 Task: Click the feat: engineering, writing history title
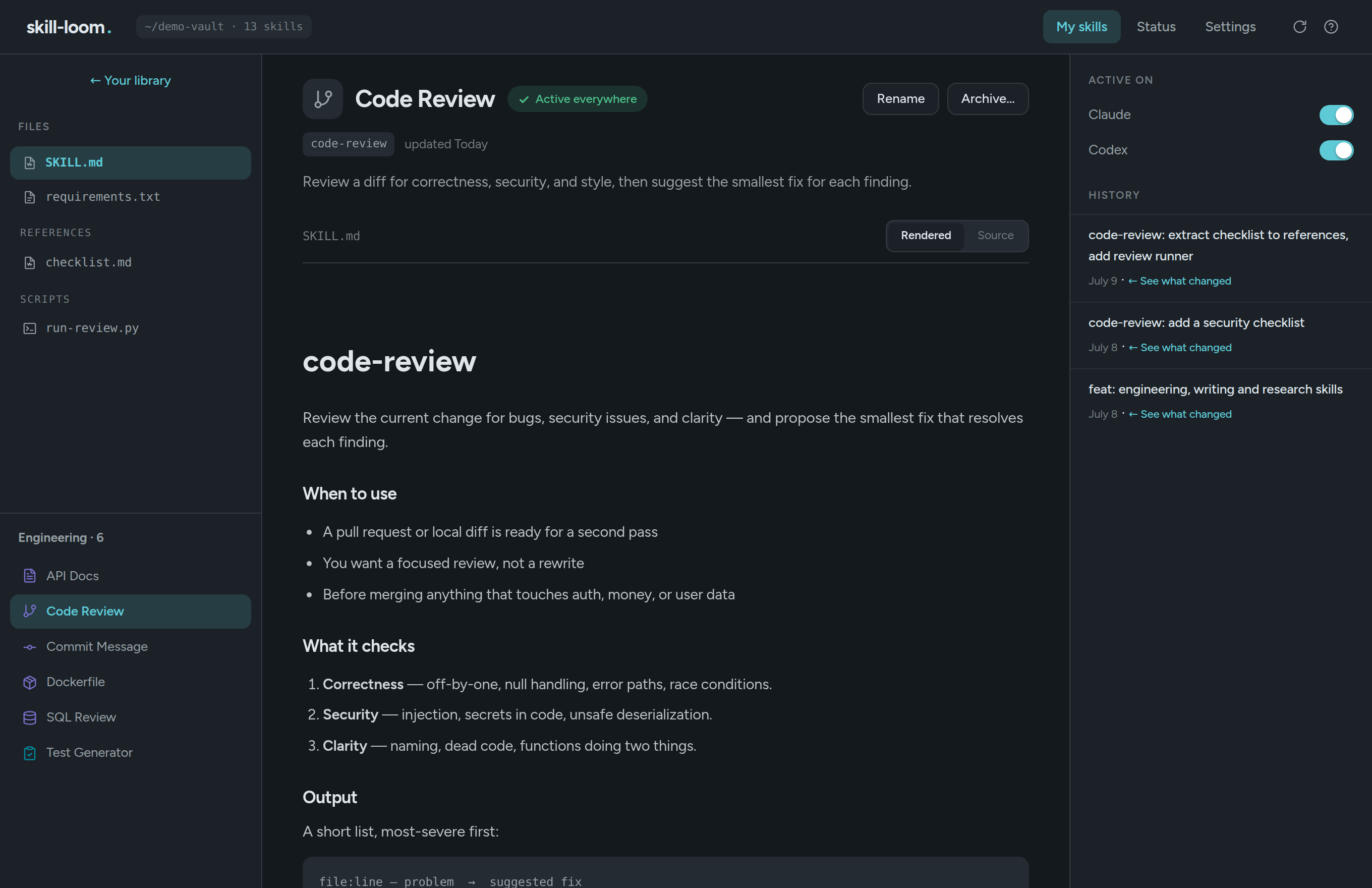tap(1215, 389)
